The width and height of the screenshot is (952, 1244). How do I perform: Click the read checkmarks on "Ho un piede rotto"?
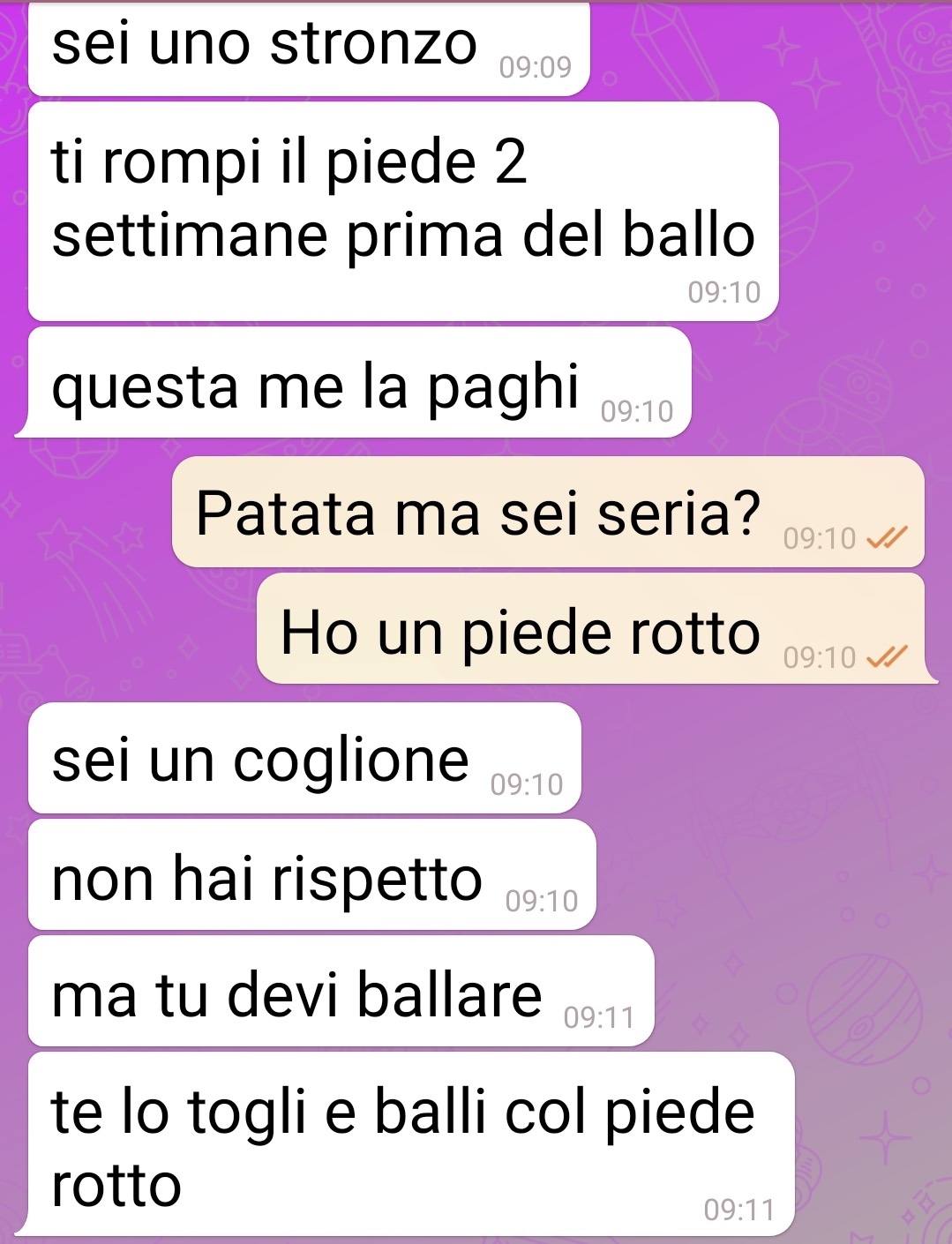coord(887,657)
